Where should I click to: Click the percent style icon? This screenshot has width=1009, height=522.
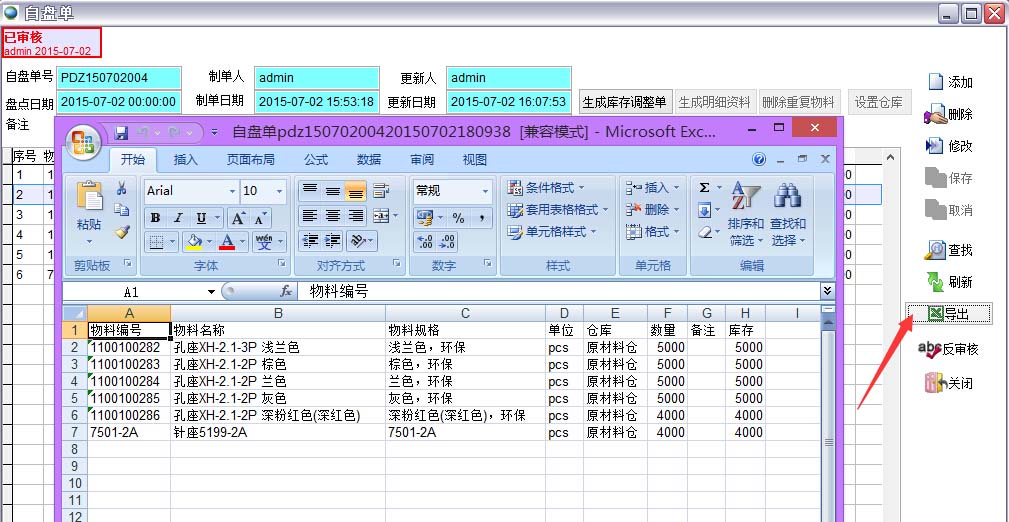(458, 218)
